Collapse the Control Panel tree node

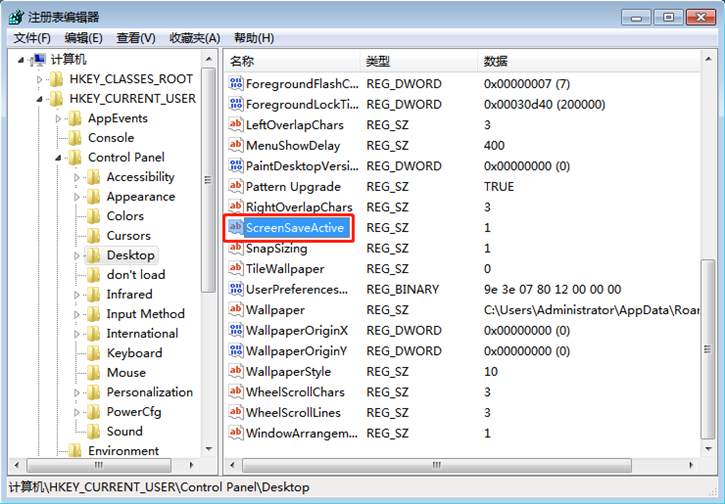60,158
